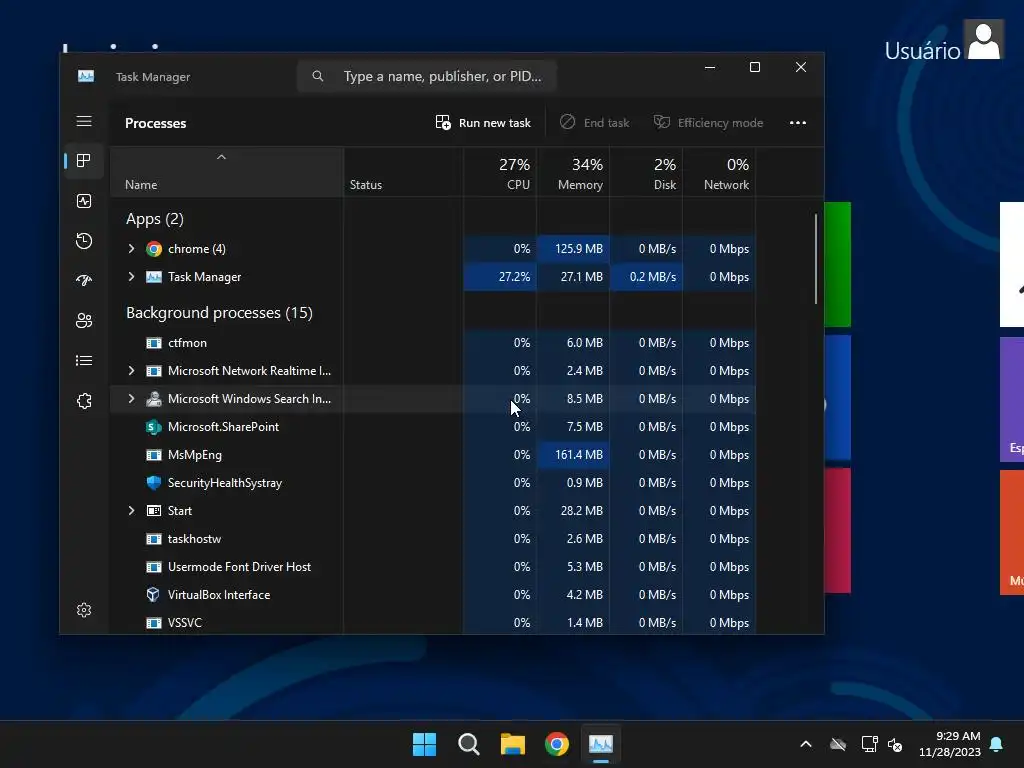Click the network tray icon

point(869,744)
